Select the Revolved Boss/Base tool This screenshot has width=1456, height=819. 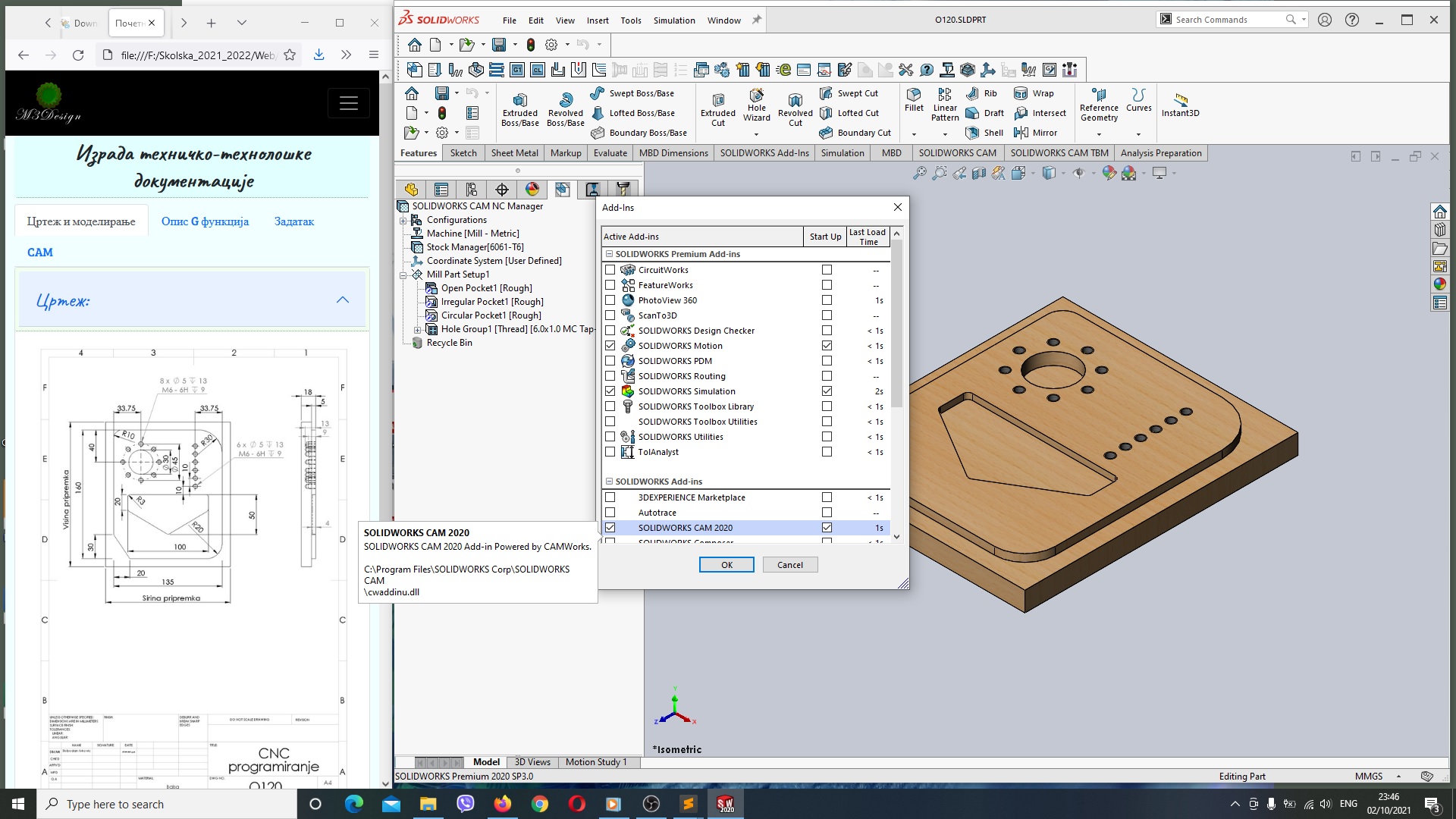566,109
